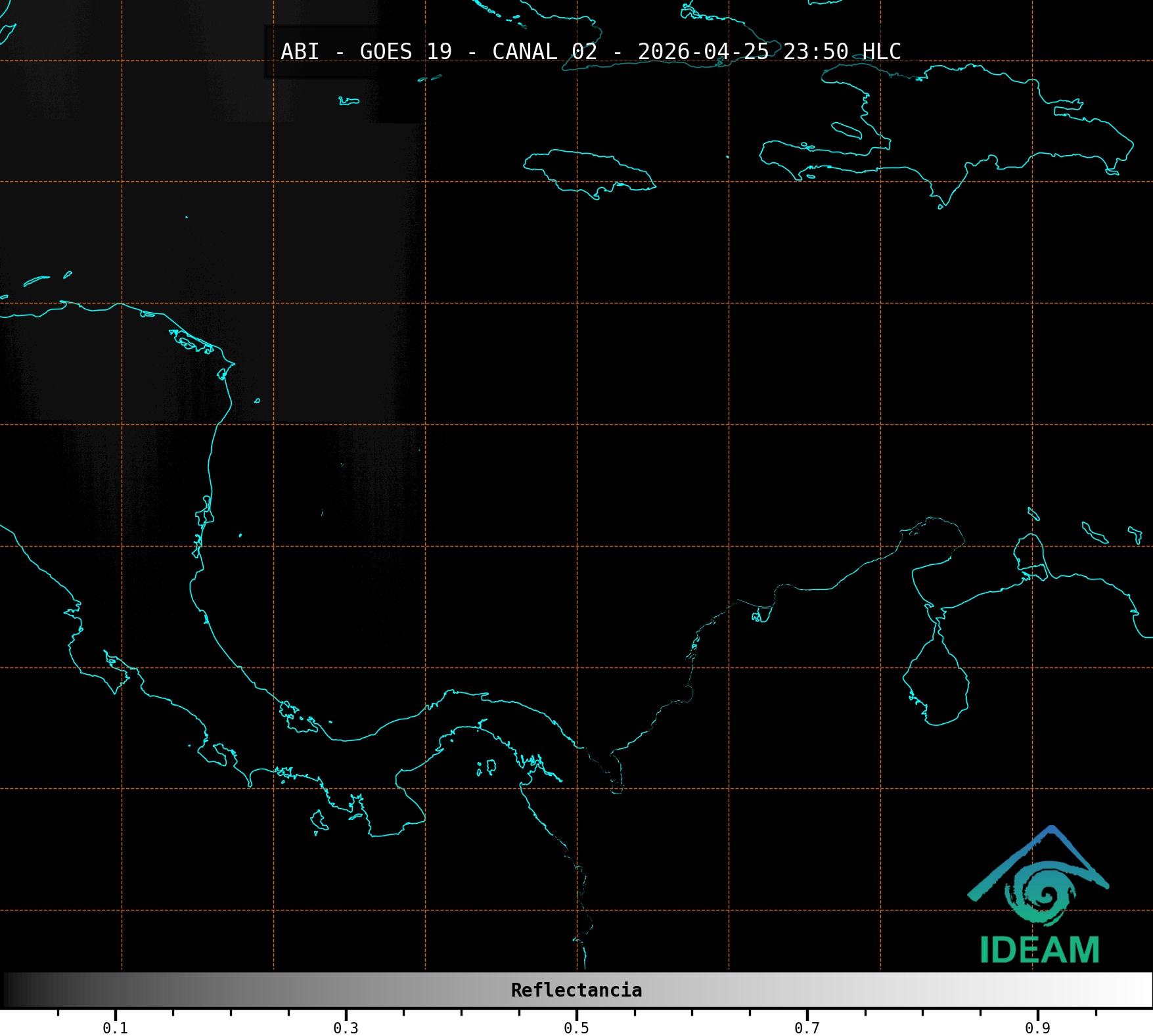The width and height of the screenshot is (1153, 1036).
Task: Click the 0.7 tick label on colorbar
Action: (x=807, y=1027)
